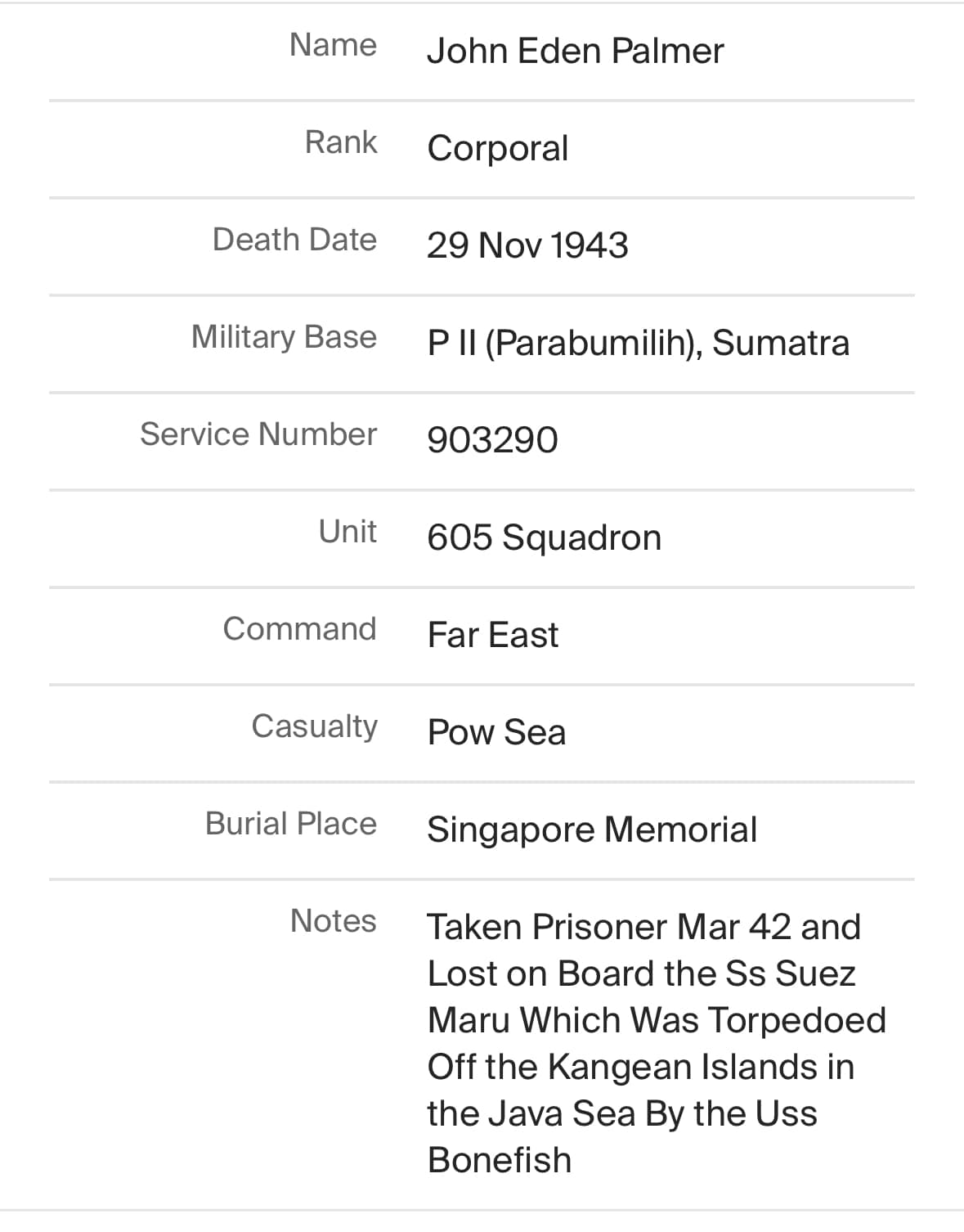Select the name John Eden Palmer
The height and width of the screenshot is (1232, 964).
575,51
